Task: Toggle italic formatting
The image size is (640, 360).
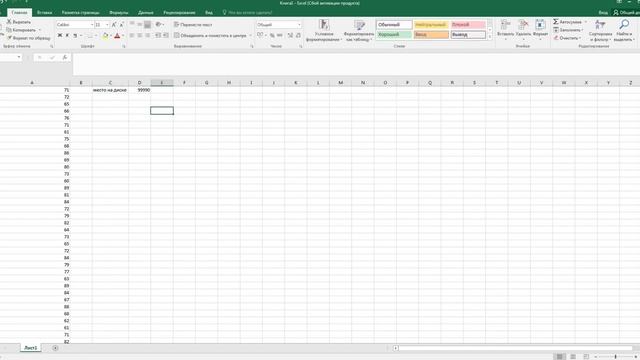Action: click(67, 36)
